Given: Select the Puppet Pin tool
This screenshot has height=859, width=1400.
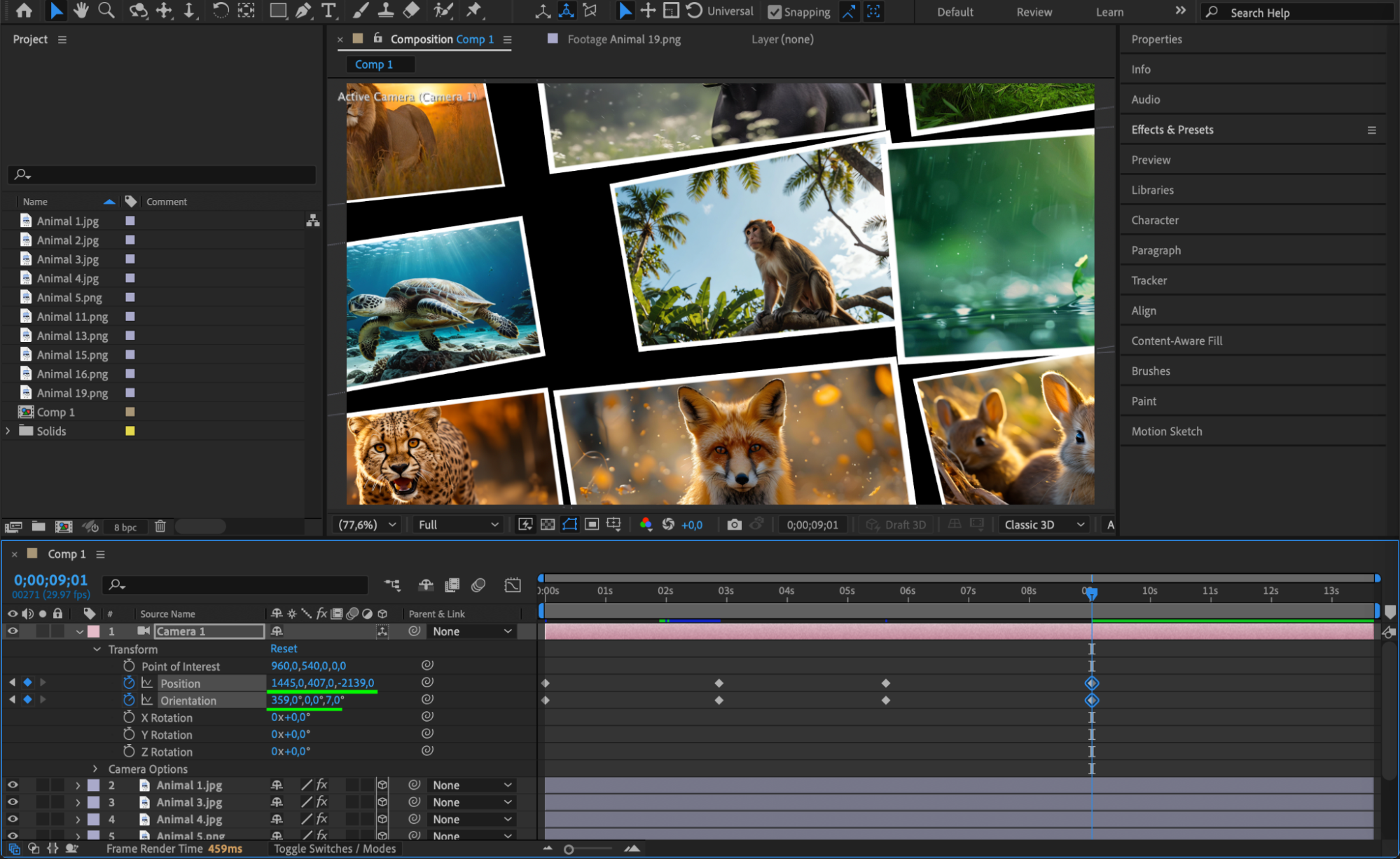Looking at the screenshot, I should (474, 11).
